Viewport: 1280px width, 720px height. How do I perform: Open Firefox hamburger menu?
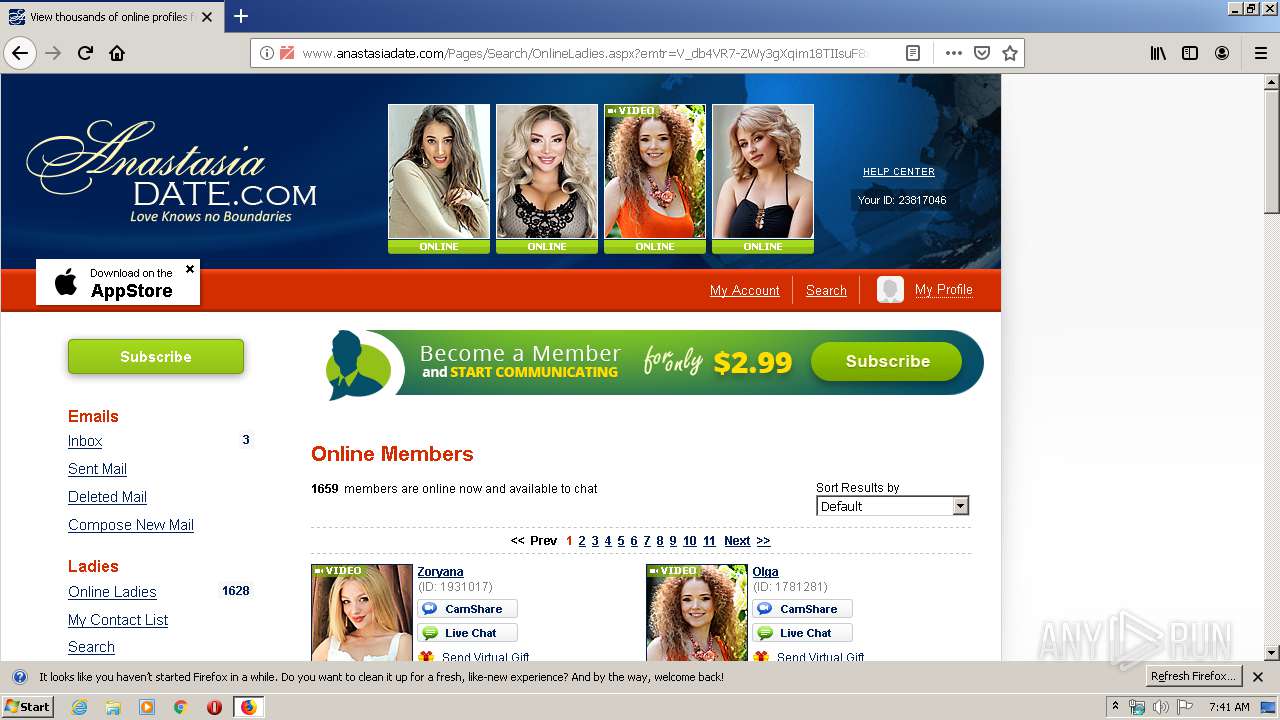click(1260, 53)
